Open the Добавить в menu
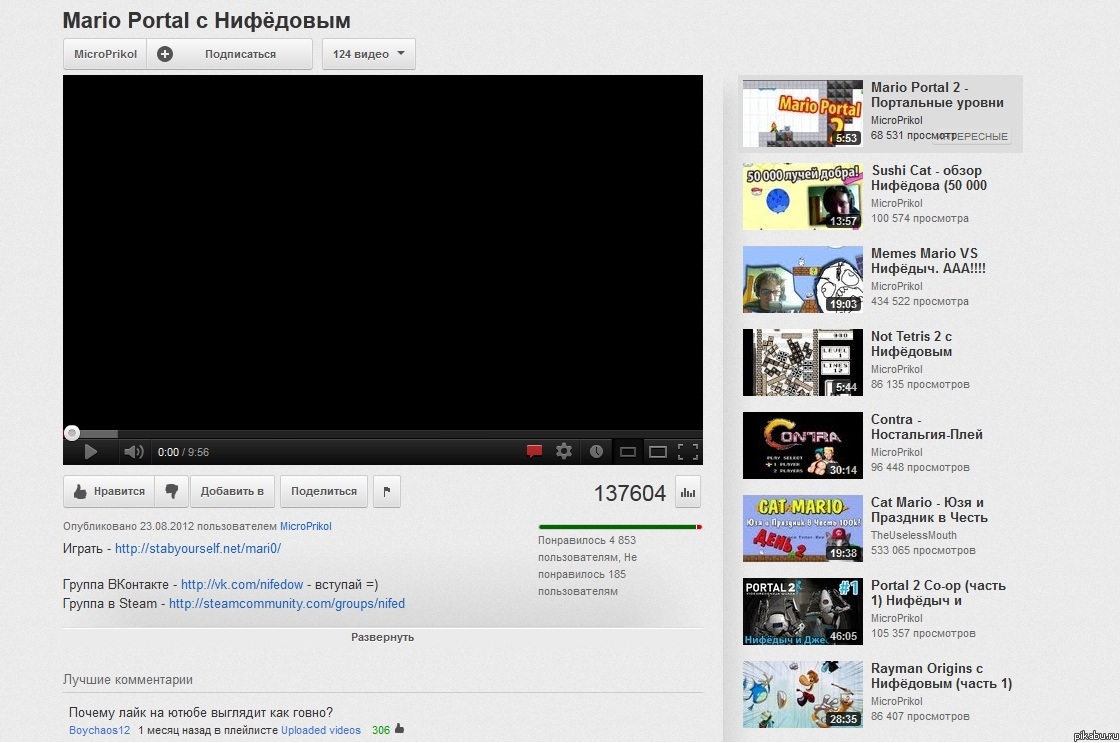 [x=232, y=492]
